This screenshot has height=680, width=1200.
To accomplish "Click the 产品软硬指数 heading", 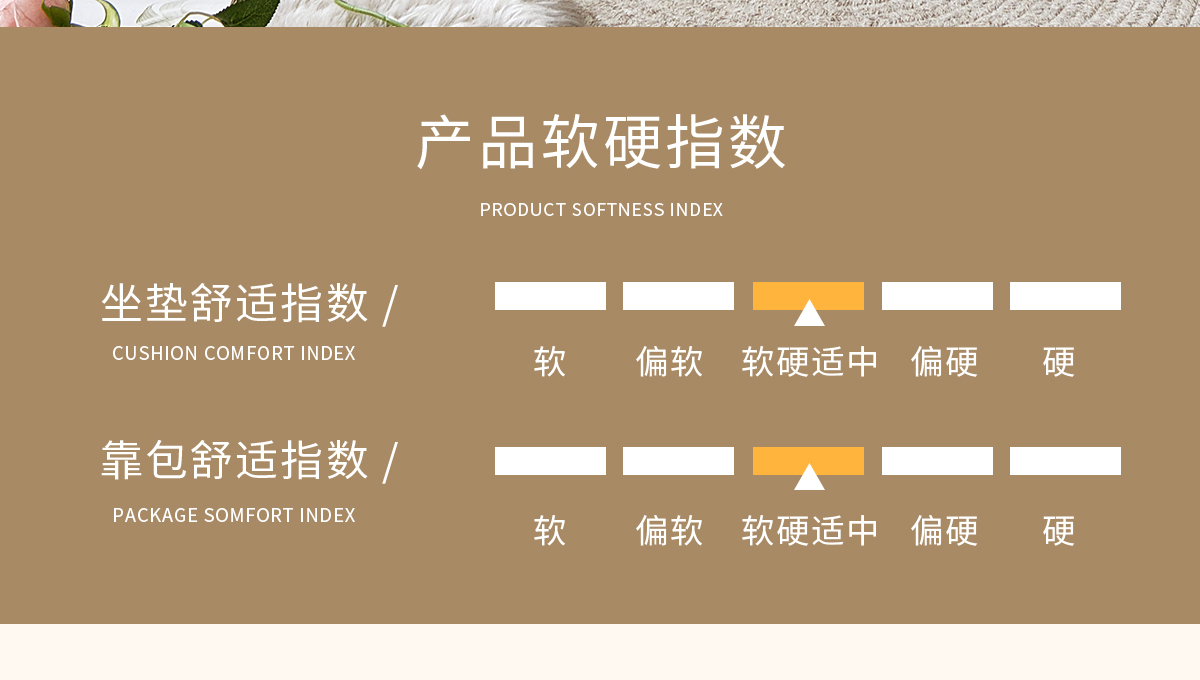I will (601, 143).
